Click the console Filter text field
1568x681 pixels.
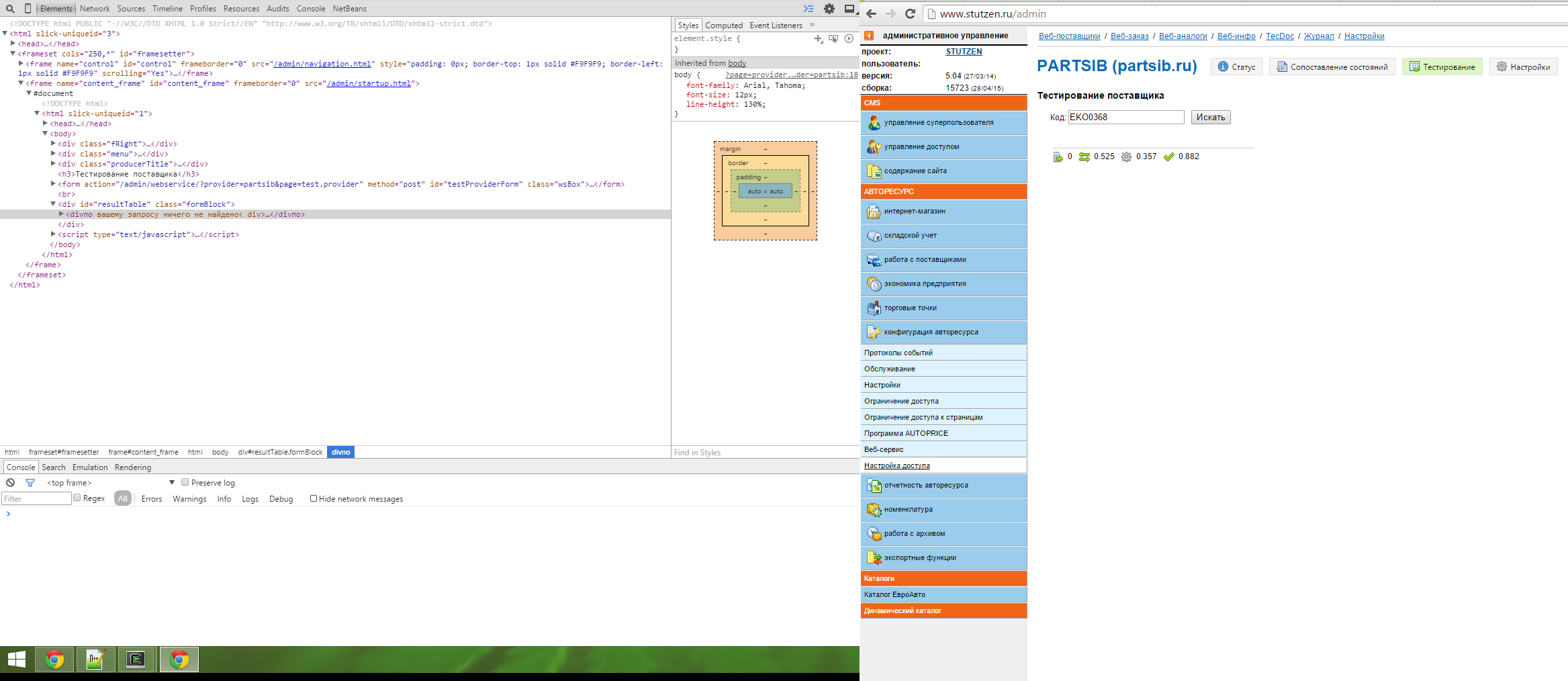tap(36, 498)
